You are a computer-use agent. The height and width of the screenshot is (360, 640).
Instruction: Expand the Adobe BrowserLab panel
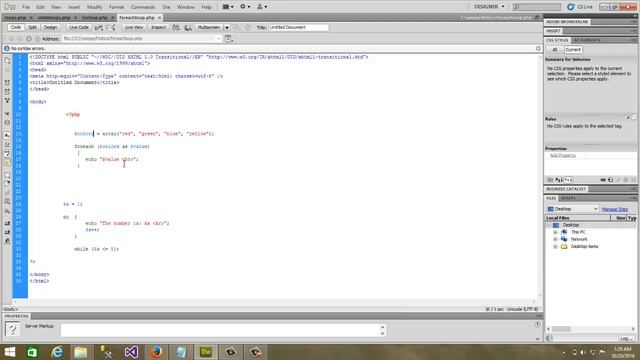(x=567, y=22)
